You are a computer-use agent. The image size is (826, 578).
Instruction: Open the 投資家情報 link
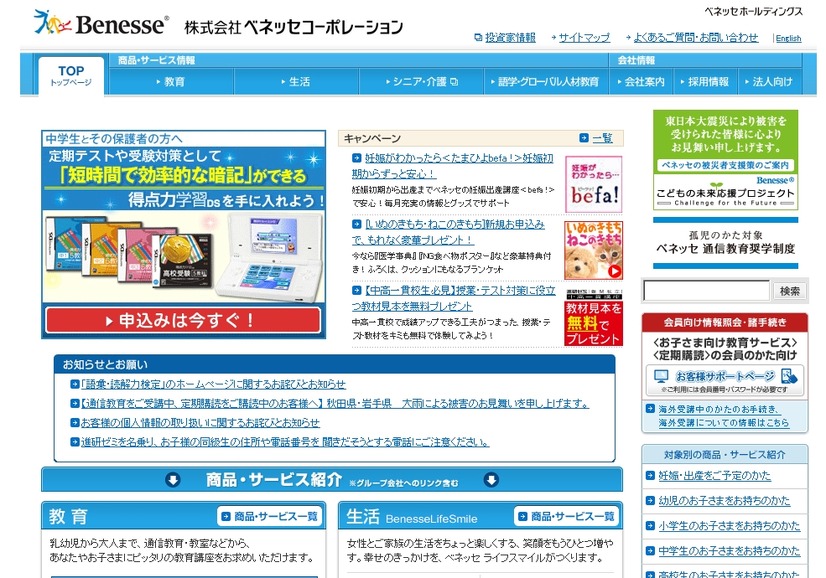(510, 37)
